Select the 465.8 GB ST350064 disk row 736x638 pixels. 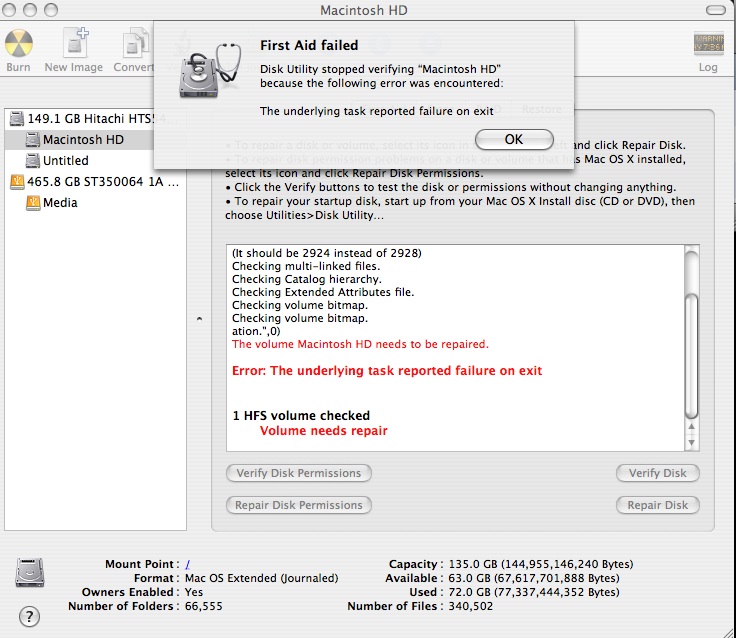point(95,182)
